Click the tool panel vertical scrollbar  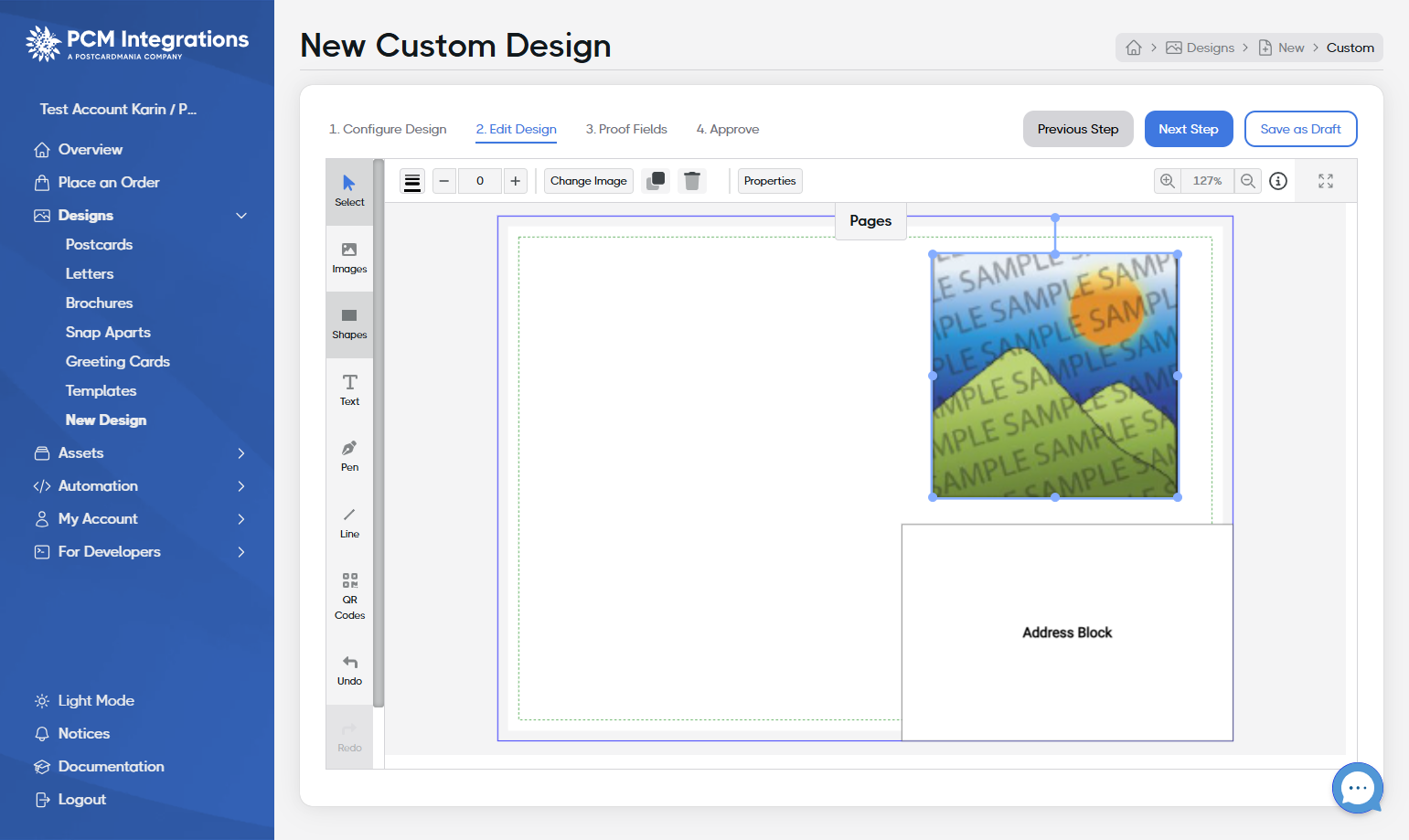(379, 433)
